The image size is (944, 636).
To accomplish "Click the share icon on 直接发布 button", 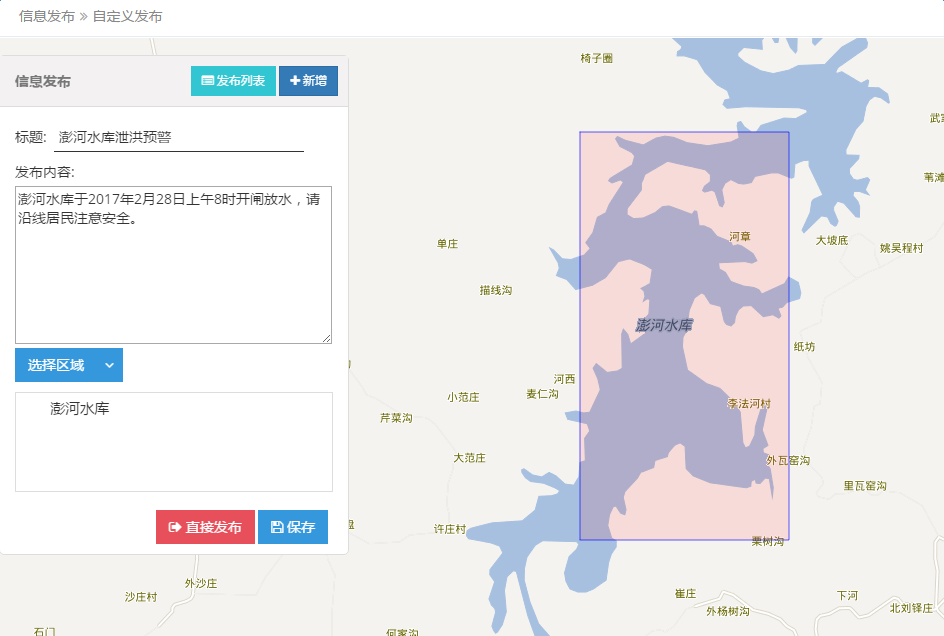I will pos(175,527).
